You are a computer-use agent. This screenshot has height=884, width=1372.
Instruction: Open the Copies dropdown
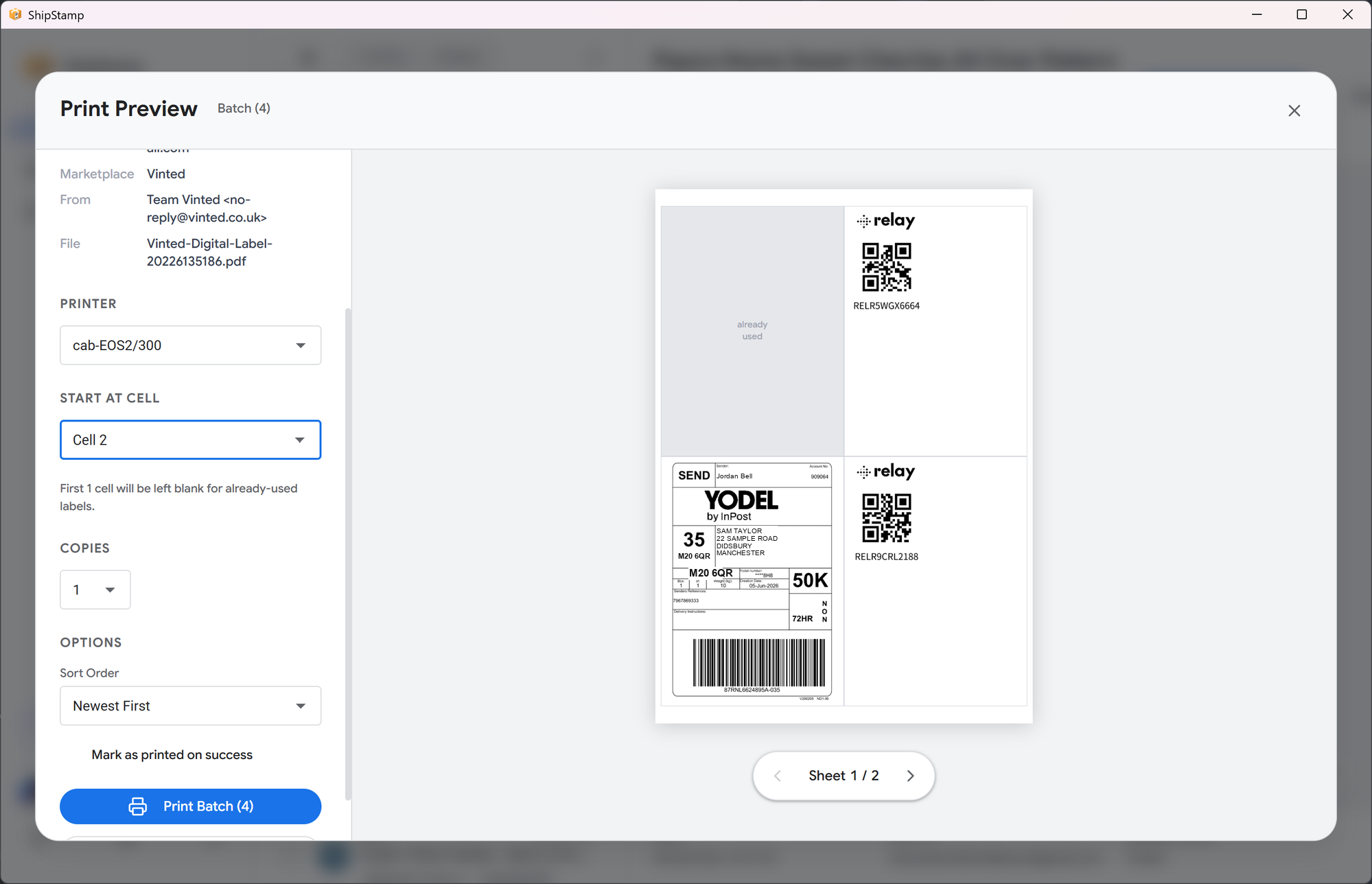point(95,590)
